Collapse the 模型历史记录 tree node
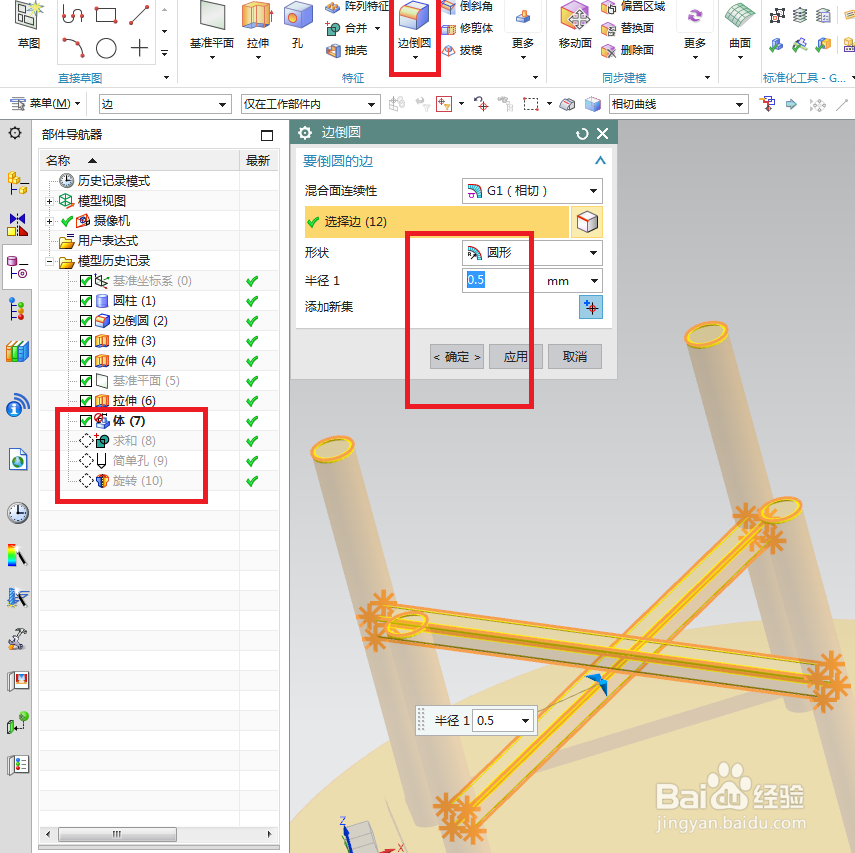Viewport: 855px width, 853px height. coord(49,261)
